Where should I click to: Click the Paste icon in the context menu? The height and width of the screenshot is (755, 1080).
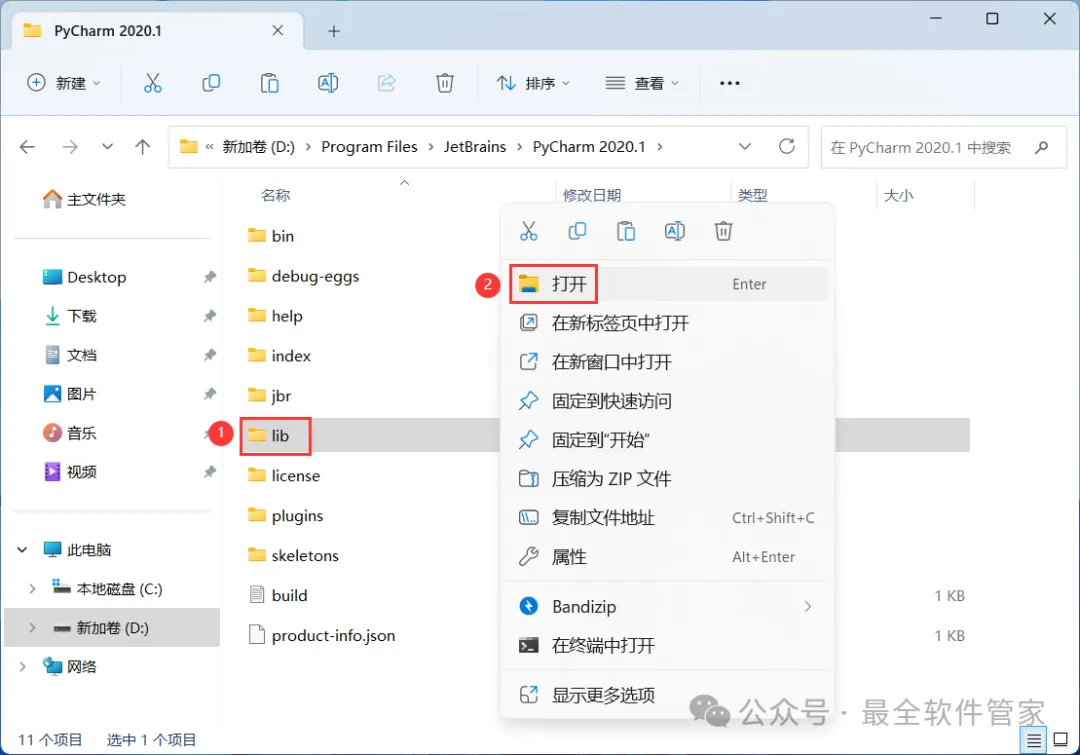pos(626,231)
